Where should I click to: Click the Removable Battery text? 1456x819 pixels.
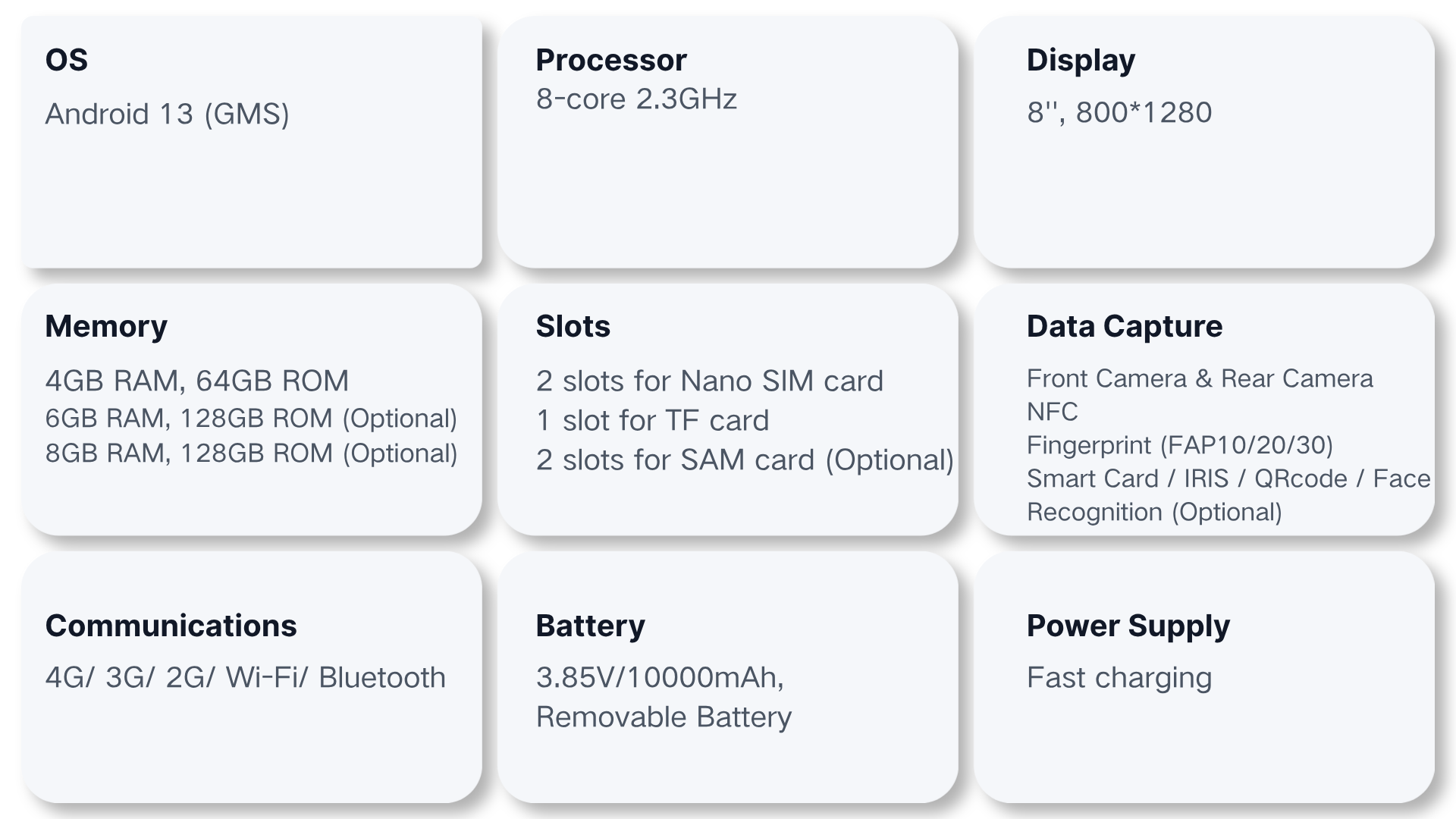click(664, 717)
